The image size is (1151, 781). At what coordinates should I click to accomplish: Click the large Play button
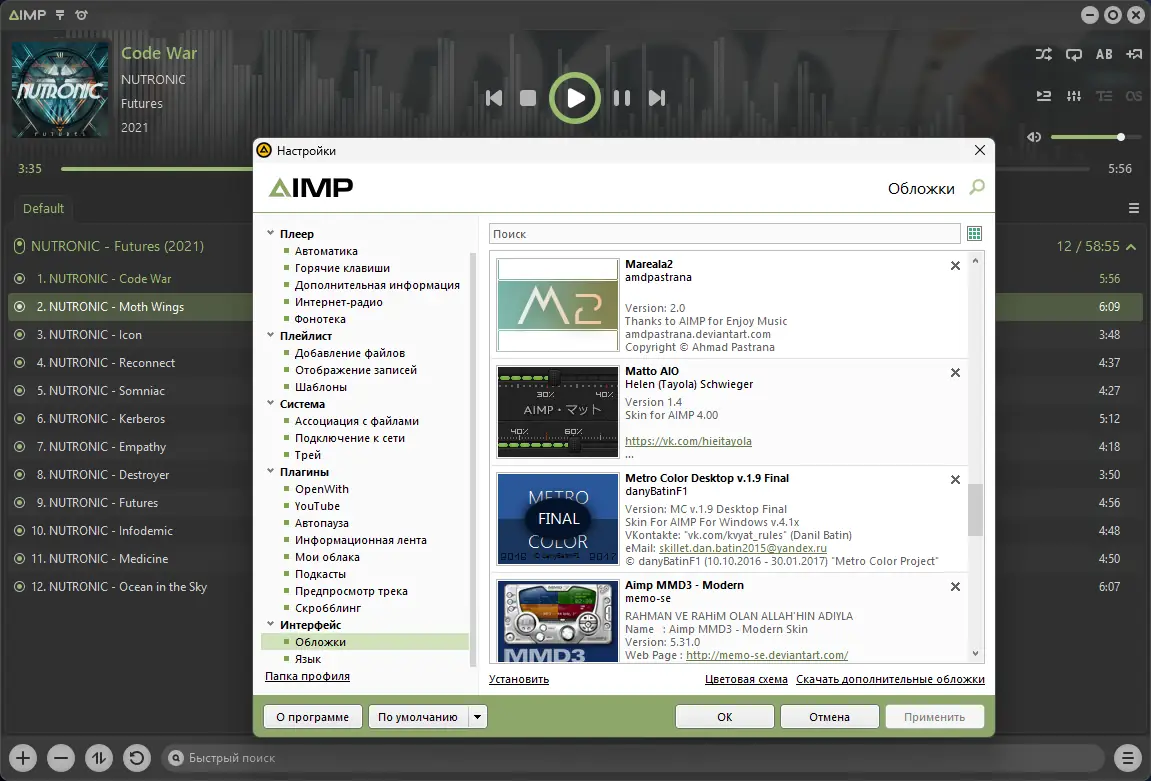pyautogui.click(x=575, y=98)
